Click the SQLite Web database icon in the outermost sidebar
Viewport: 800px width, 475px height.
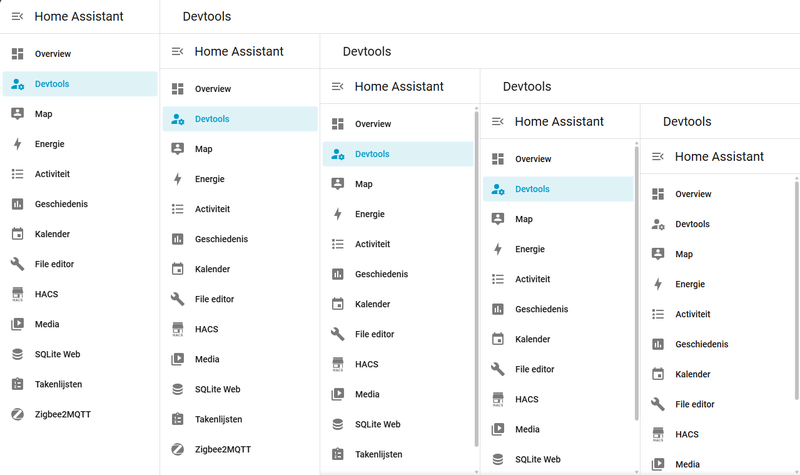(x=17, y=354)
